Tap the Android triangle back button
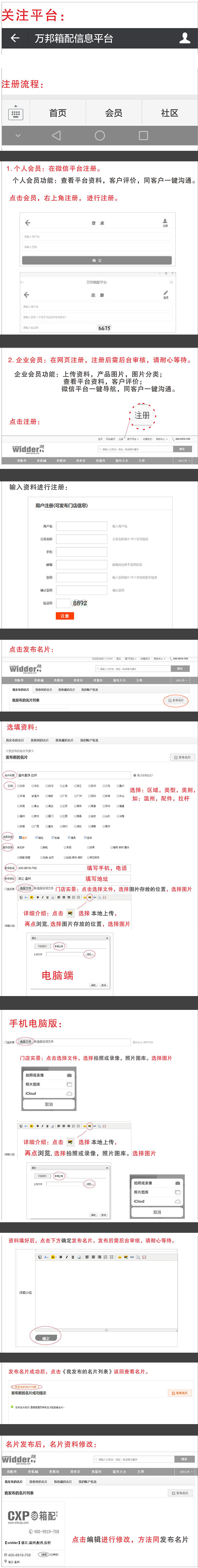This screenshot has width=198, height=1568. (56, 136)
